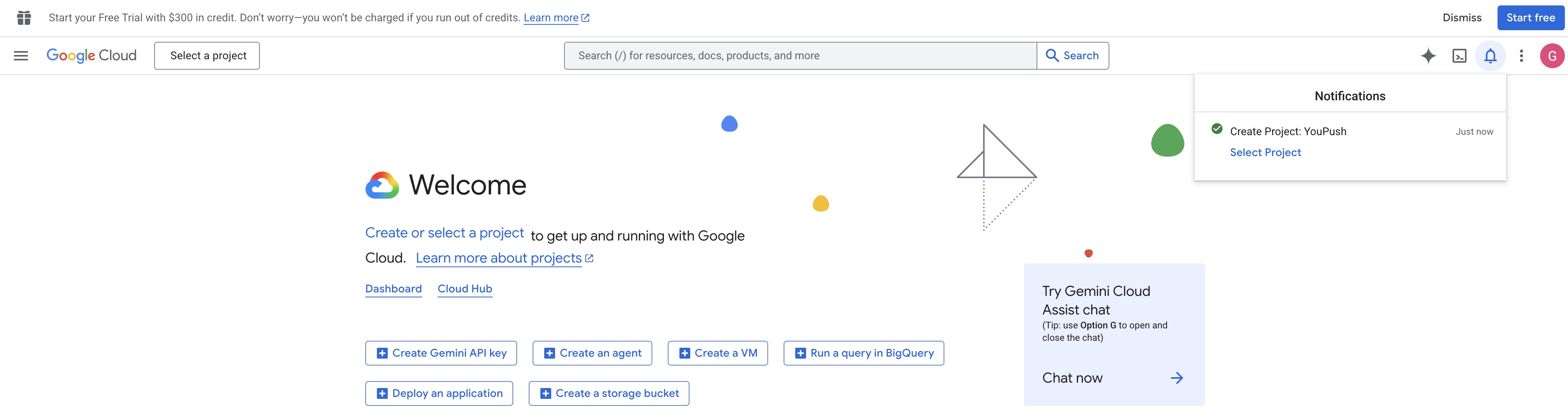1568x419 pixels.
Task: Click Run a query in BigQuery
Action: (x=864, y=353)
